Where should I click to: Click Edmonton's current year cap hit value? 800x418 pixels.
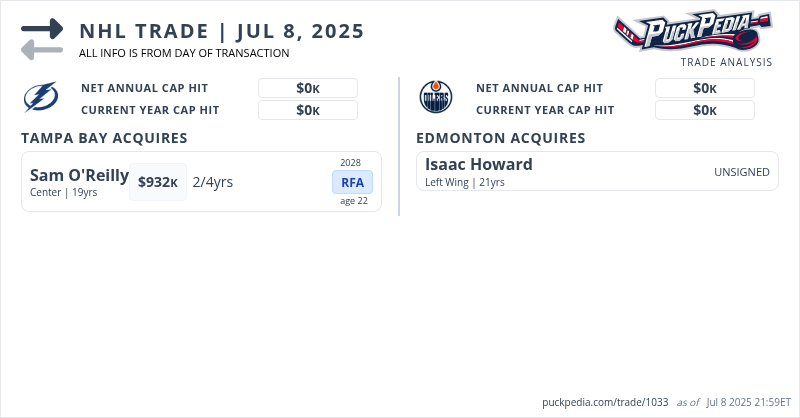pyautogui.click(x=705, y=110)
